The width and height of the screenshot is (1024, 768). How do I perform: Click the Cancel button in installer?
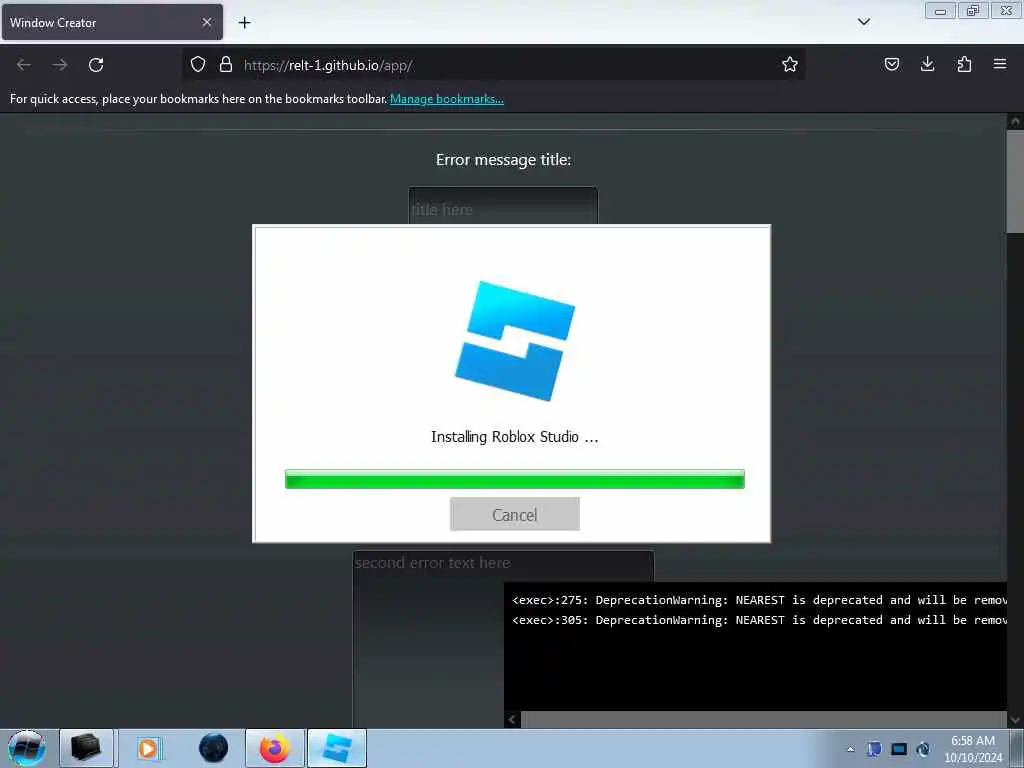515,514
